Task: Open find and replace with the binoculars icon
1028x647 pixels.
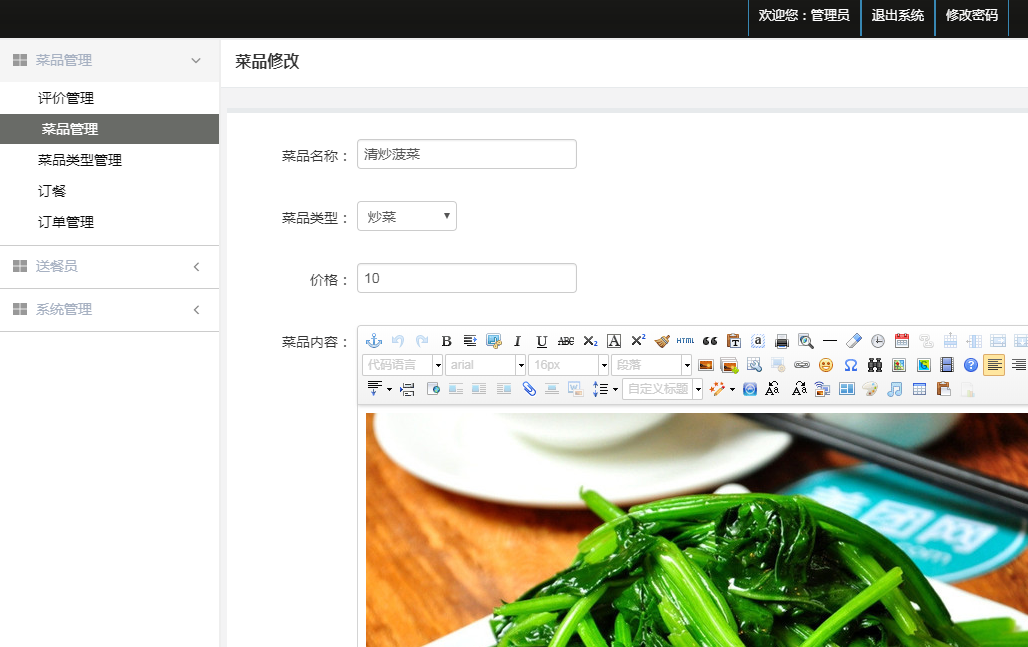Action: (x=875, y=365)
